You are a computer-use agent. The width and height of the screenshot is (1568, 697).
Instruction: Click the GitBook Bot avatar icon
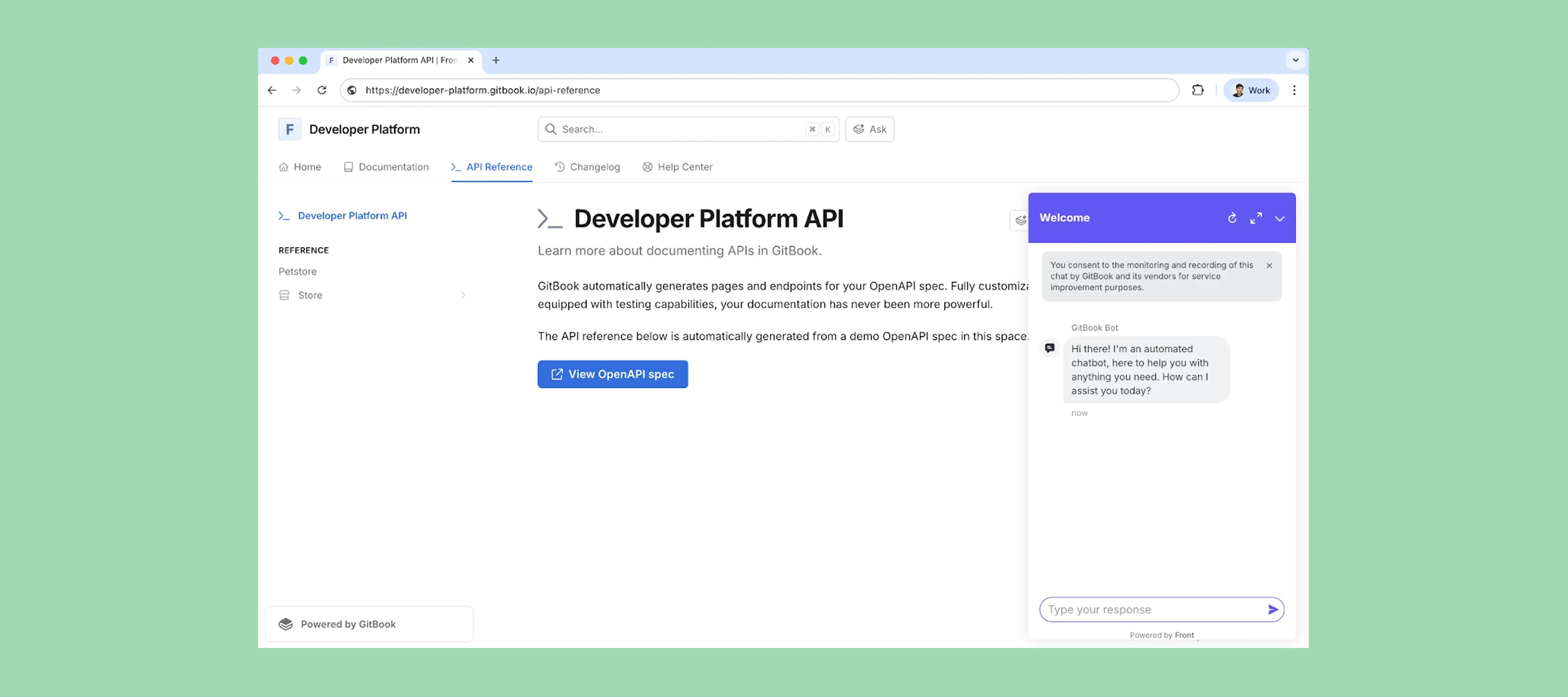coord(1050,347)
